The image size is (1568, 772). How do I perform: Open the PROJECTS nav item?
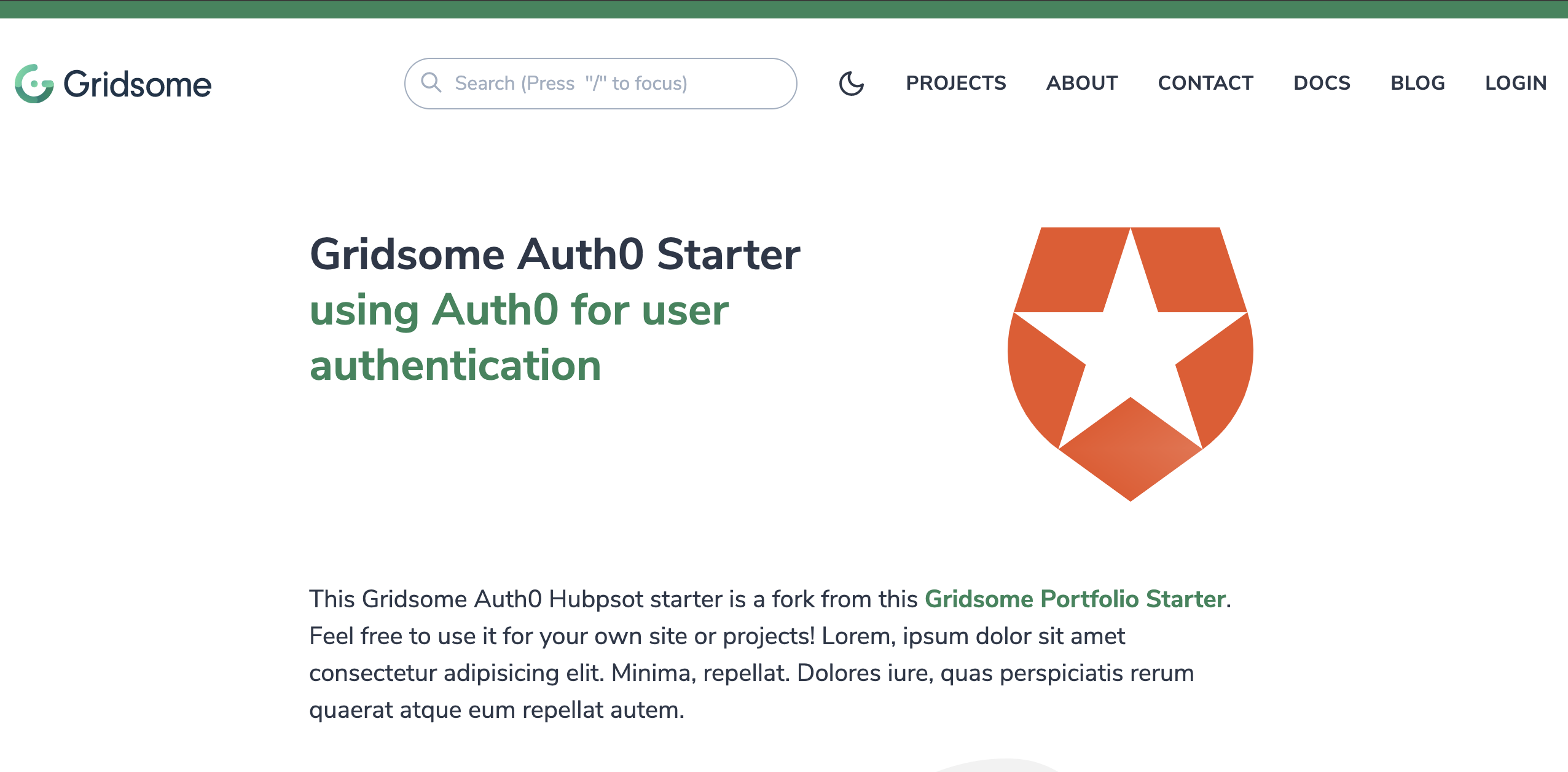click(x=956, y=83)
